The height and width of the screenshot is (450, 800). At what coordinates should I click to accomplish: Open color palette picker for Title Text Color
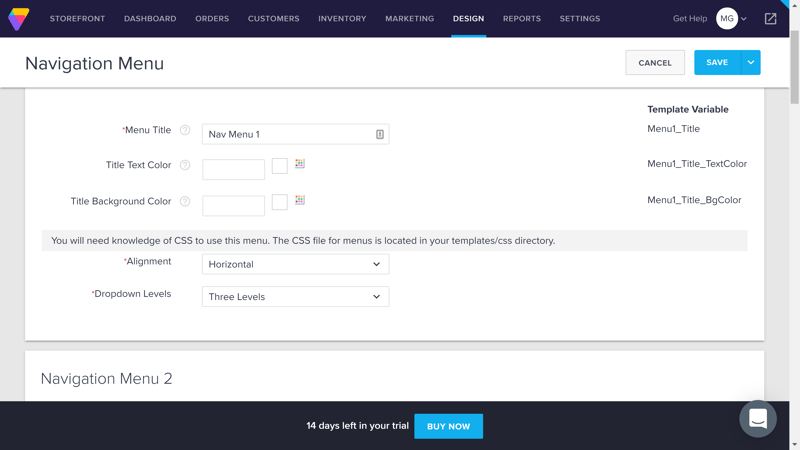coord(300,164)
